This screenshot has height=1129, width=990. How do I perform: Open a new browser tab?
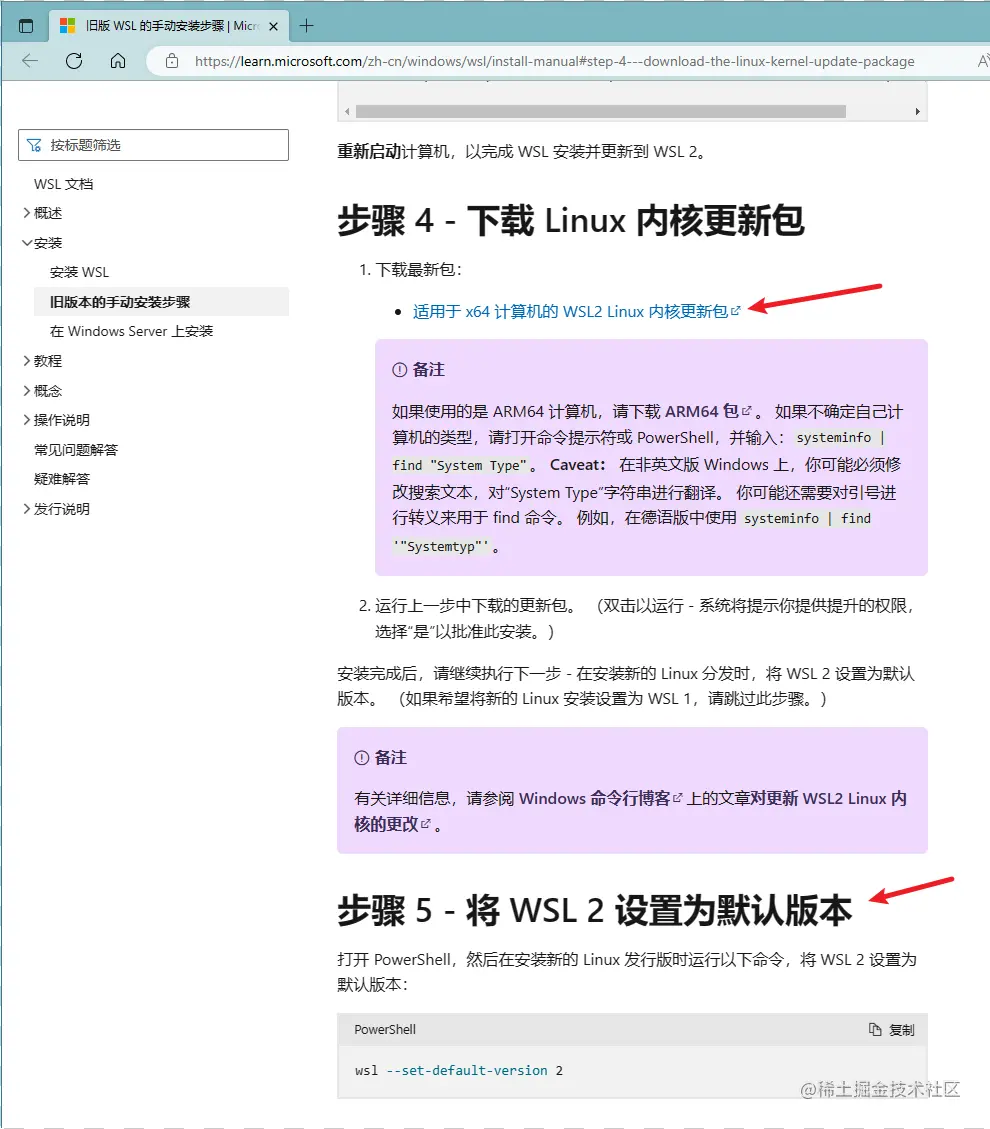pos(306,26)
